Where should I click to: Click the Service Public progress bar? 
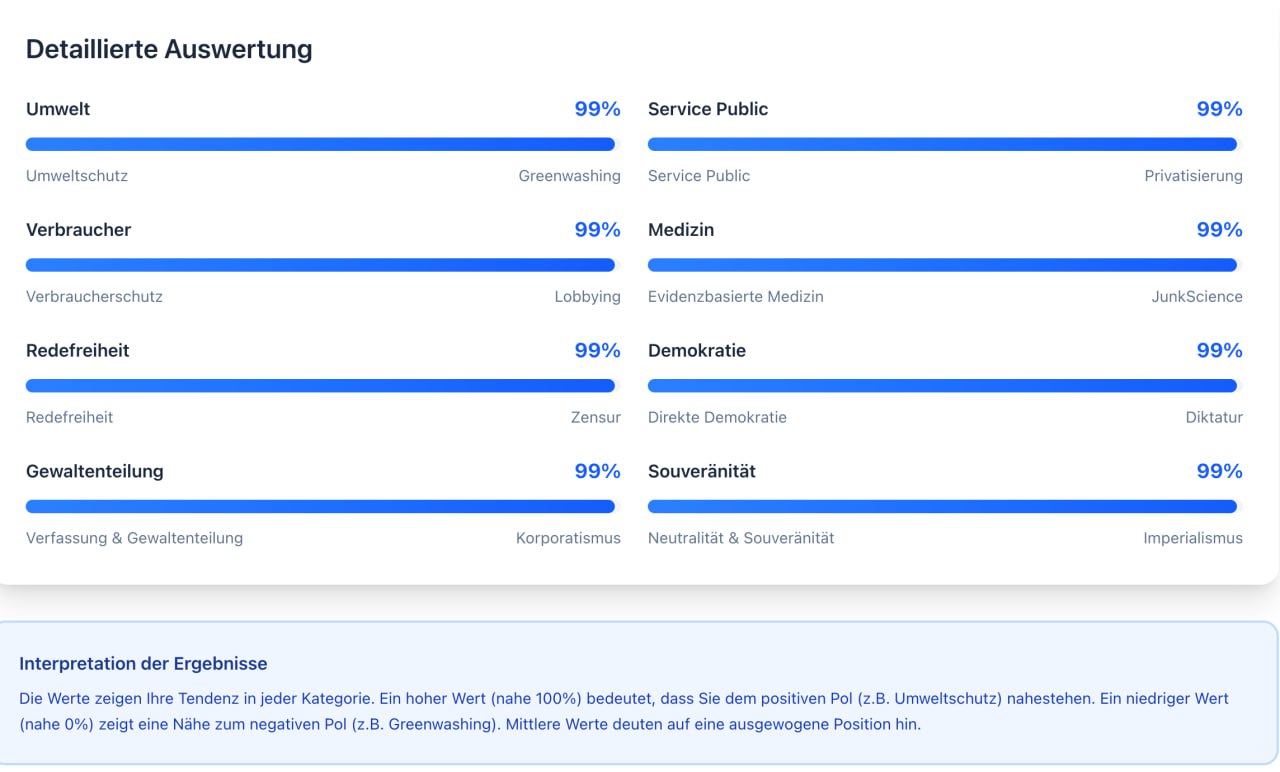pos(944,144)
